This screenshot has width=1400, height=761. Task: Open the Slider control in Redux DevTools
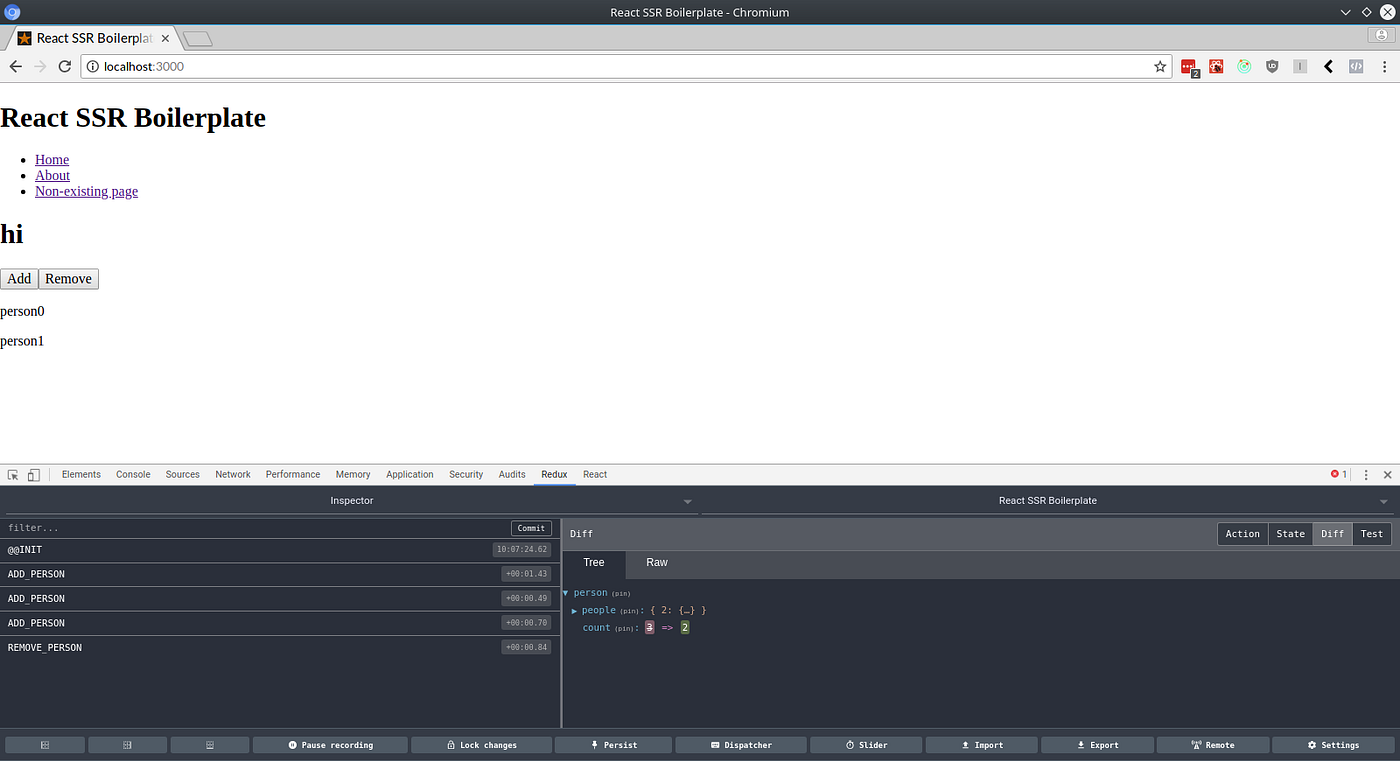[x=866, y=744]
